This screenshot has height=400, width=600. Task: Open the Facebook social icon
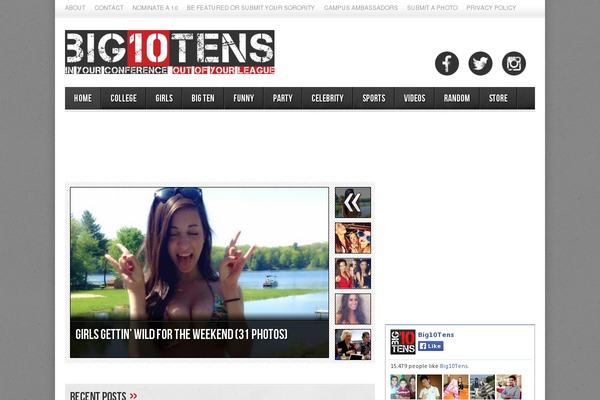tap(447, 63)
